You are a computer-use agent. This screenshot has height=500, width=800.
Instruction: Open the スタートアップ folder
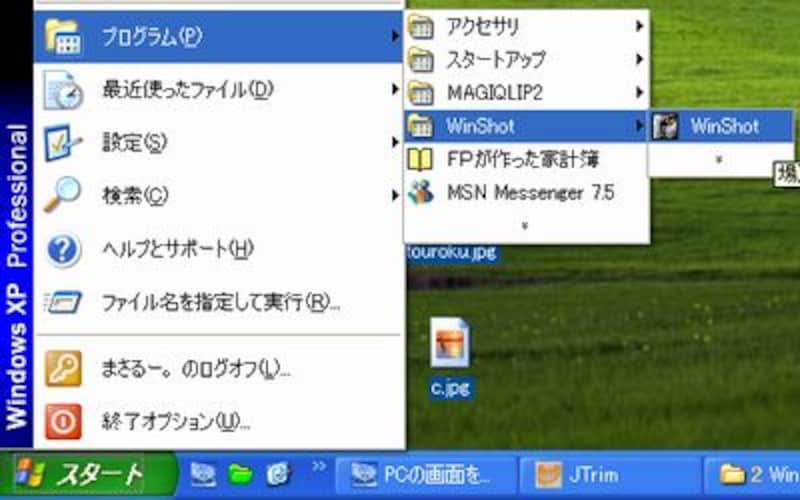526,60
